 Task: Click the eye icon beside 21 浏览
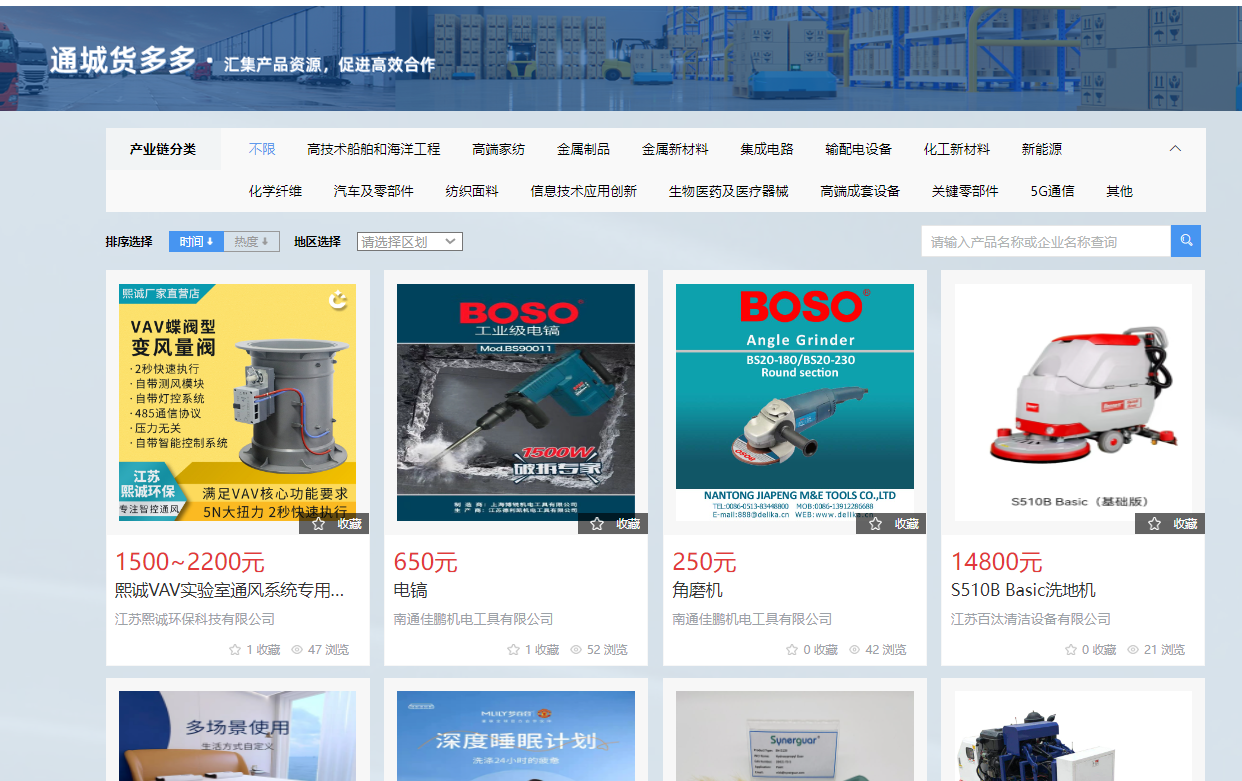1133,650
